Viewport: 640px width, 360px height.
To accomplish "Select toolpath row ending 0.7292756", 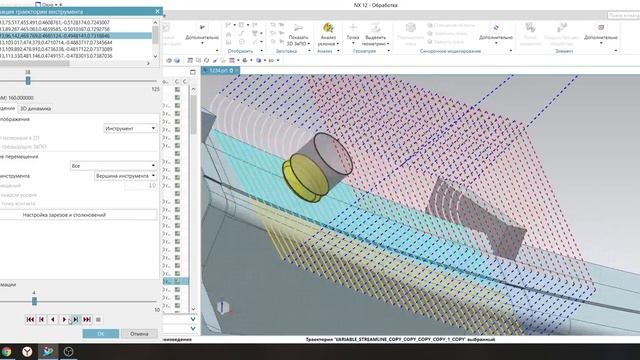I will (76, 29).
